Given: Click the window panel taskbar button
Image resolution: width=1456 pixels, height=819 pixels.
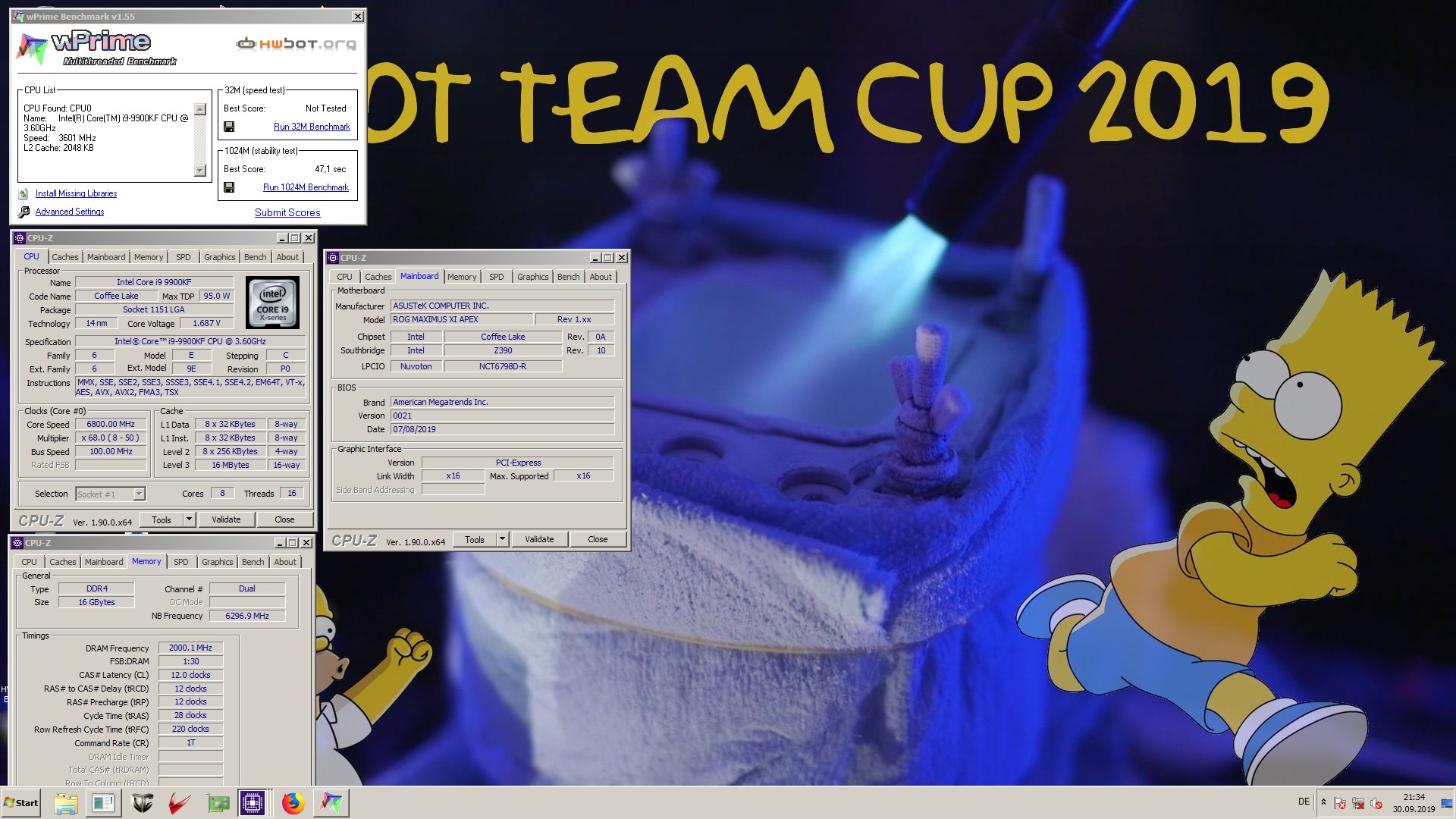Looking at the screenshot, I should [x=104, y=803].
